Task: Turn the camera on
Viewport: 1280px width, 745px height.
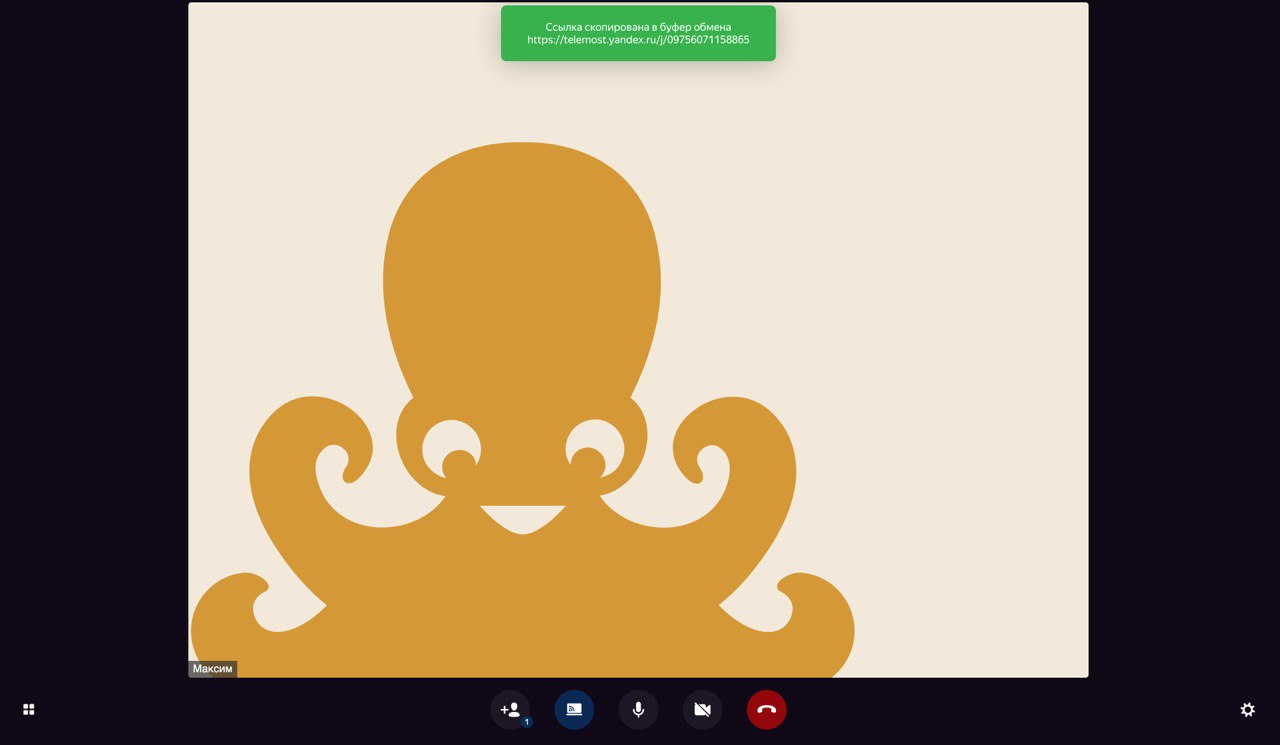Action: (x=702, y=710)
